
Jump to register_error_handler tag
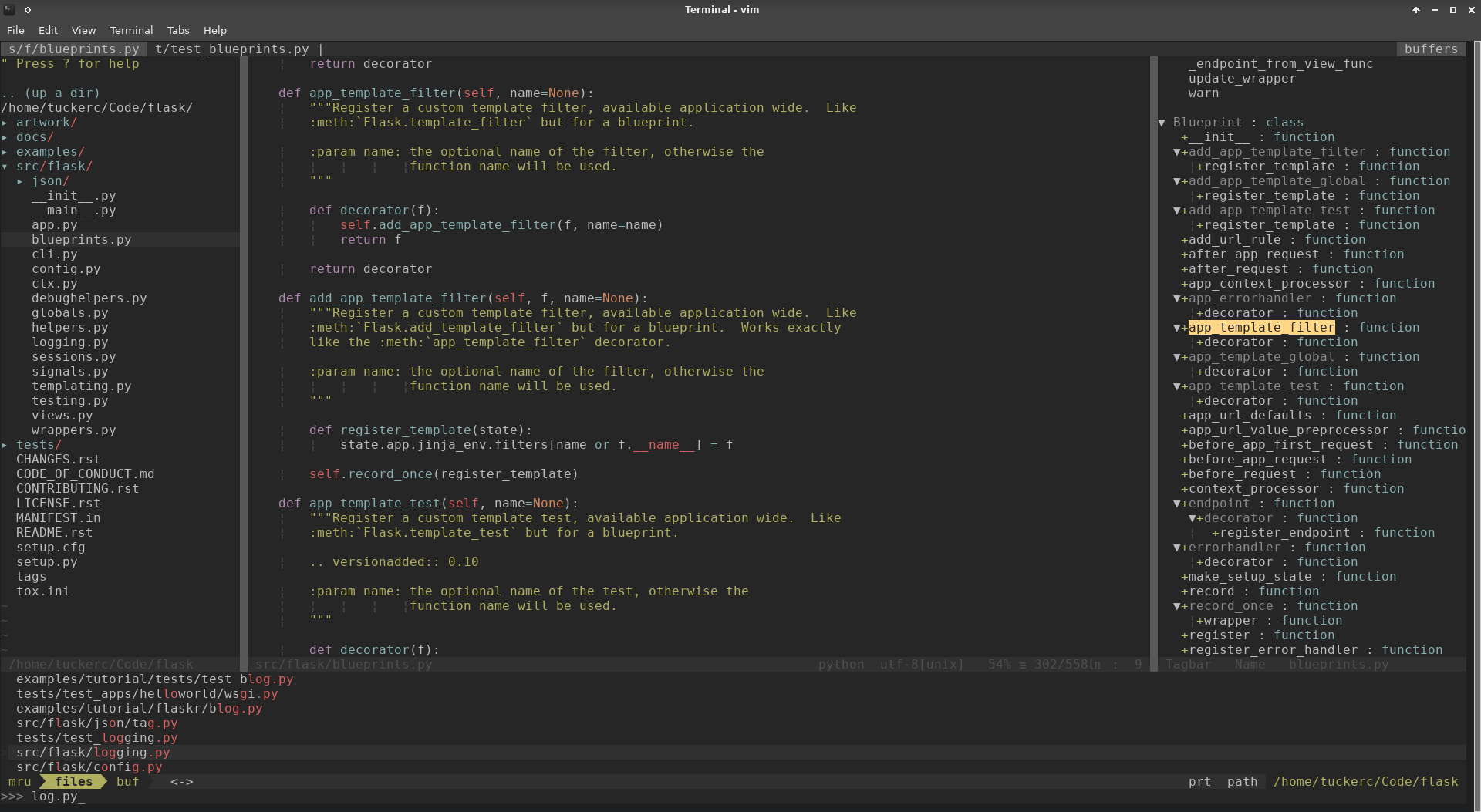tap(1273, 650)
